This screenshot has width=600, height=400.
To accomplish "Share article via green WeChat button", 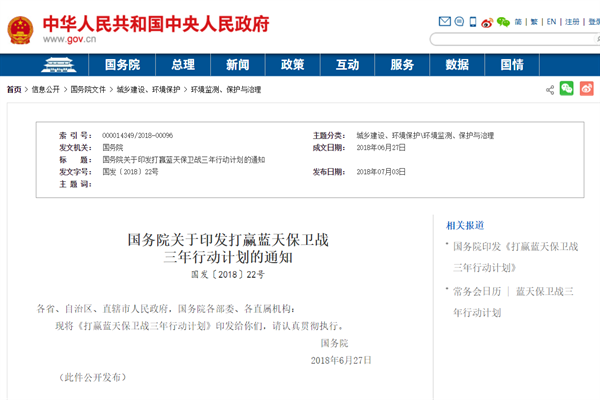I will tap(567, 89).
